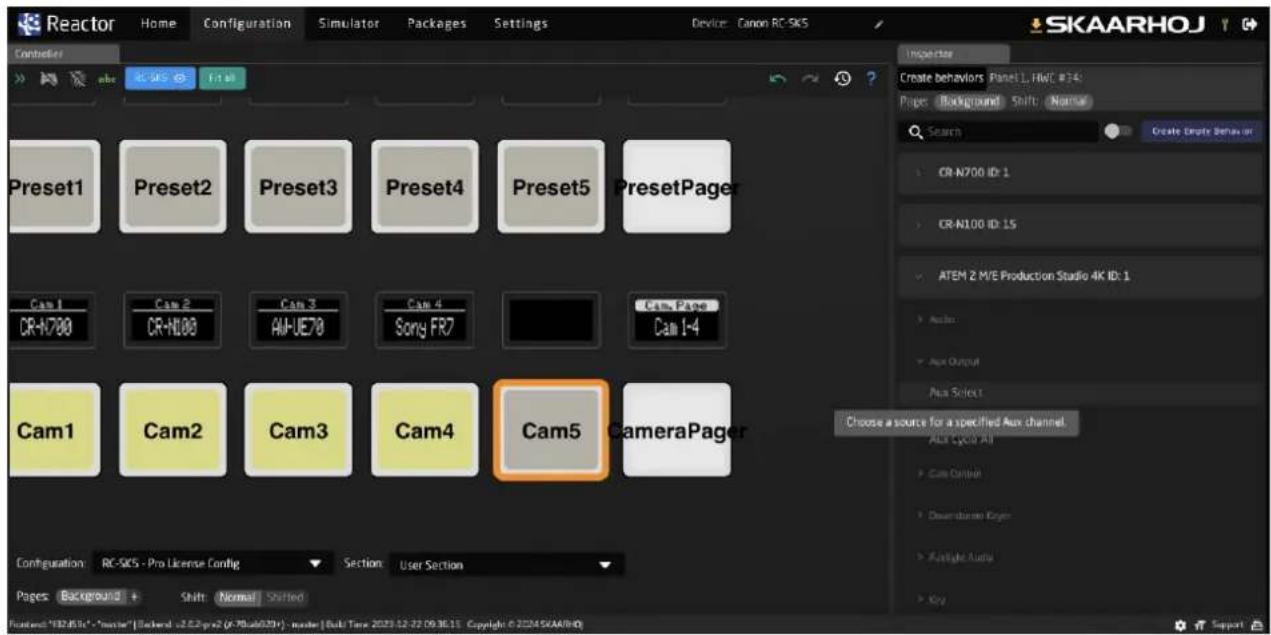Viewport: 1271px width, 635px height.
Task: Open the Configuration menu tab
Action: [247, 23]
